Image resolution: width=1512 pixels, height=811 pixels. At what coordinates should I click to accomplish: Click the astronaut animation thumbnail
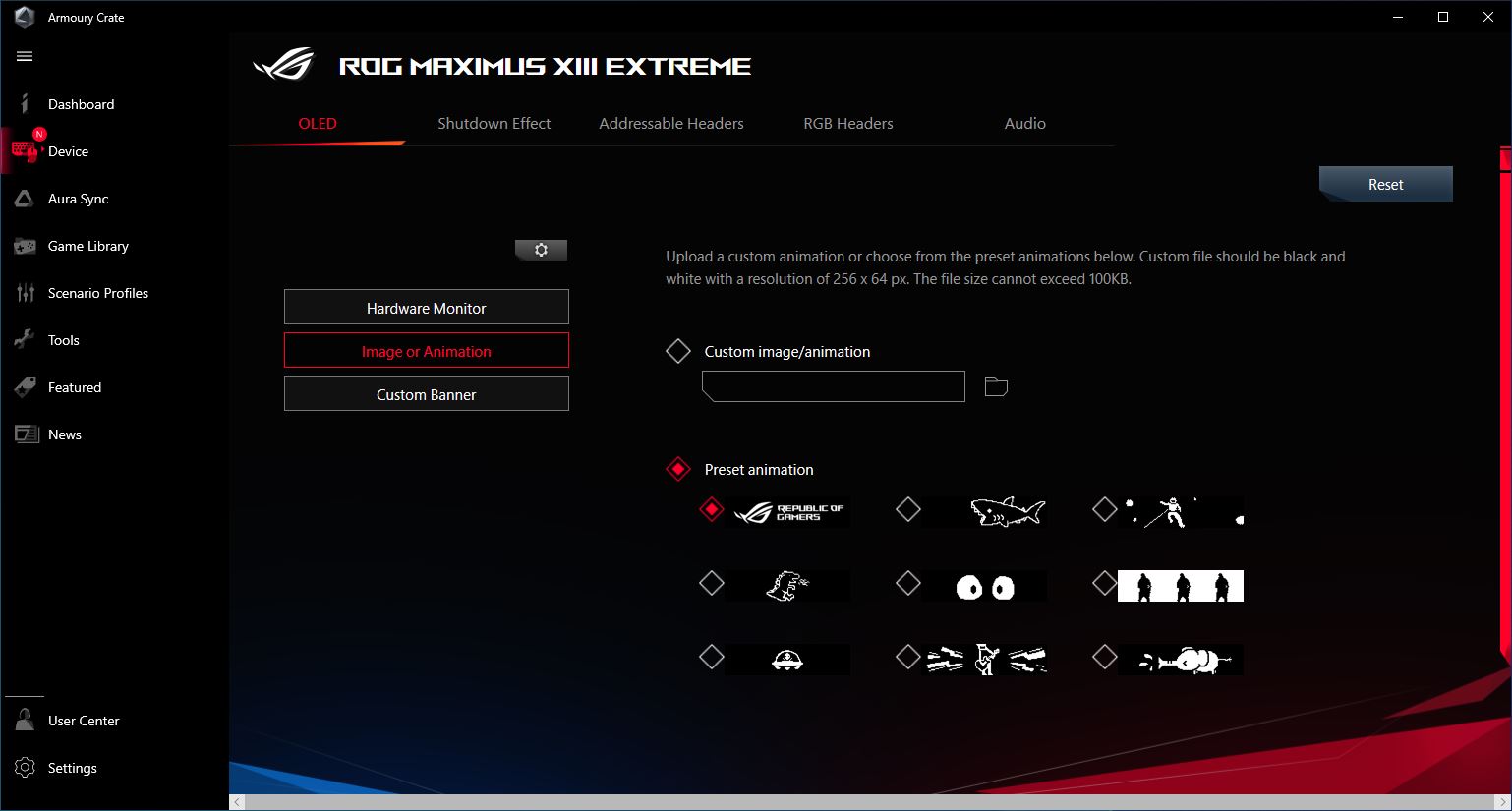coord(1181,512)
